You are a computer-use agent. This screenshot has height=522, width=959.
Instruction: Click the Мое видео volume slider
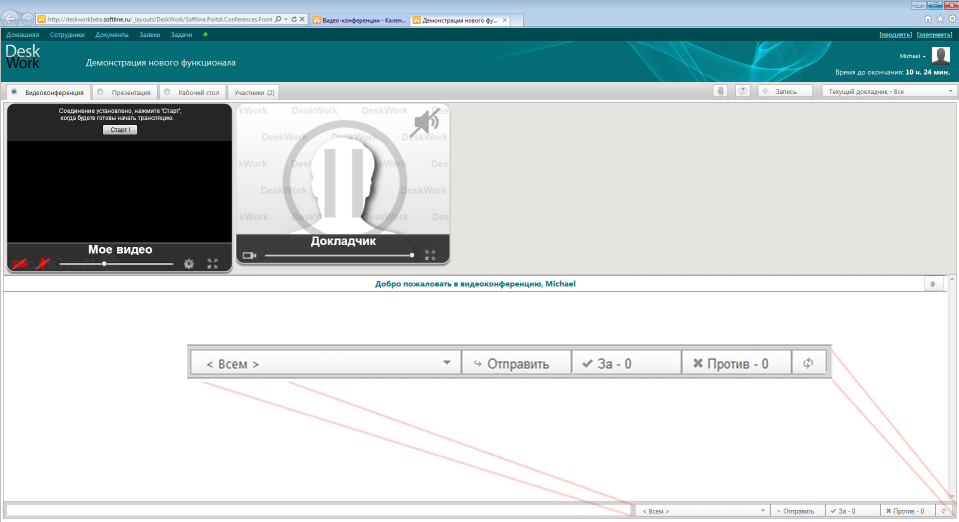click(x=116, y=264)
